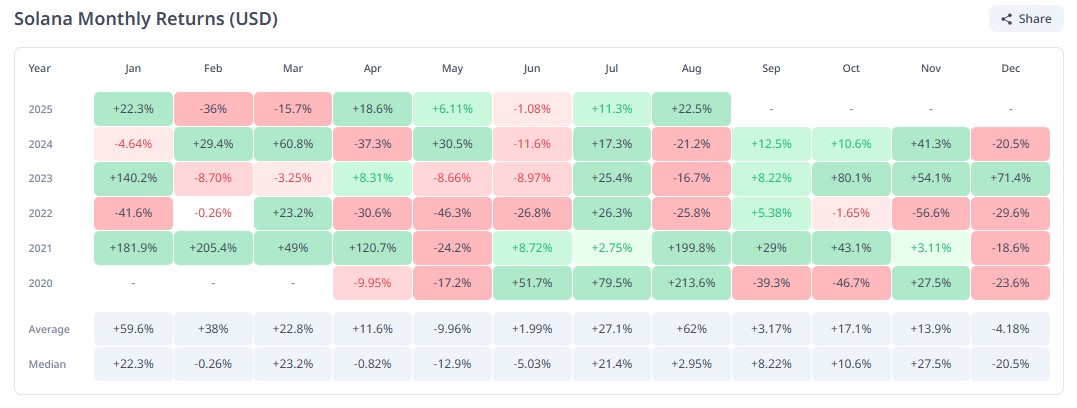
Task: Select the 2023 October +80.1% cell
Action: (x=851, y=179)
